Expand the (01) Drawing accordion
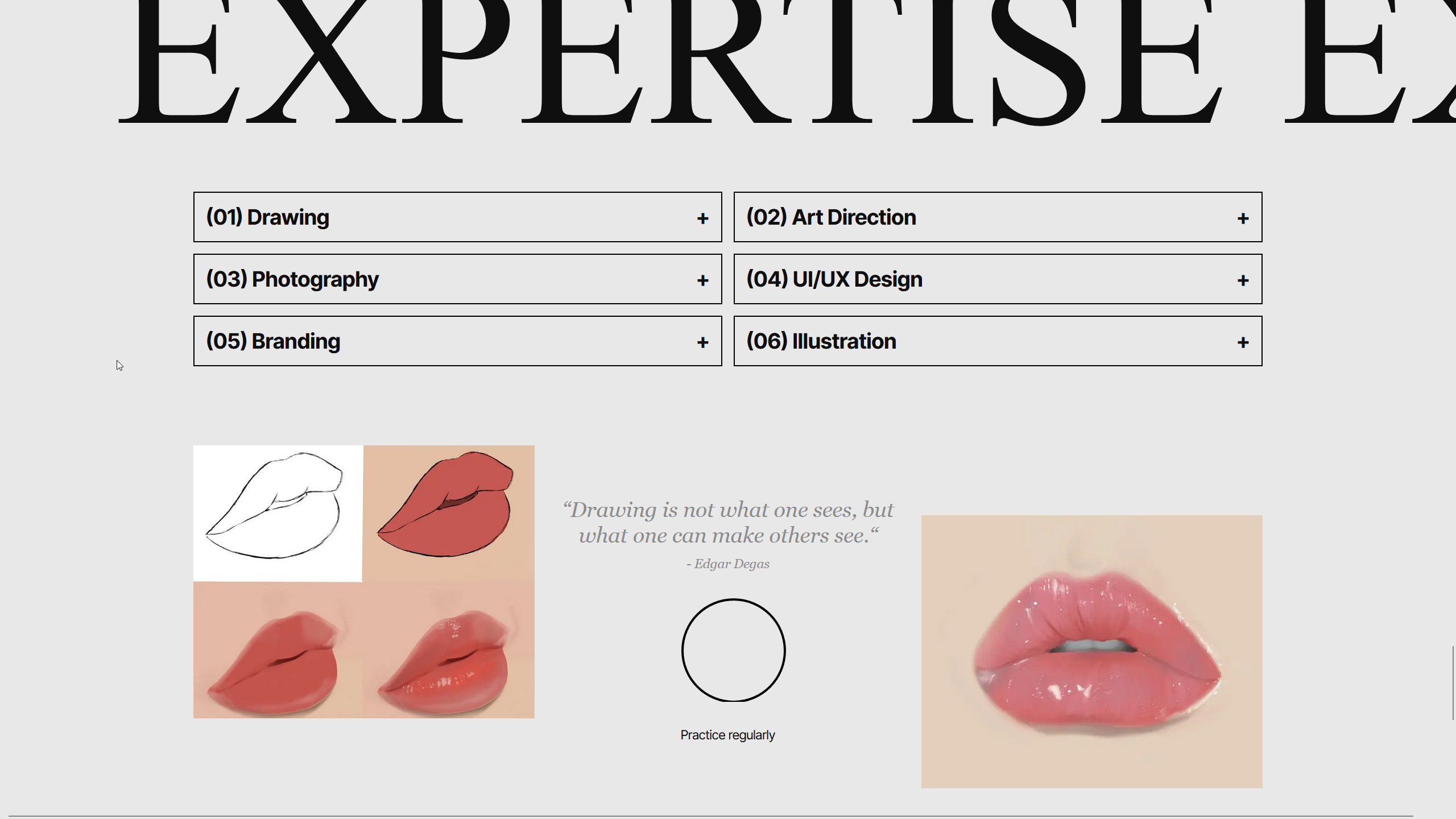Image resolution: width=1456 pixels, height=819 pixels. pyautogui.click(x=267, y=217)
